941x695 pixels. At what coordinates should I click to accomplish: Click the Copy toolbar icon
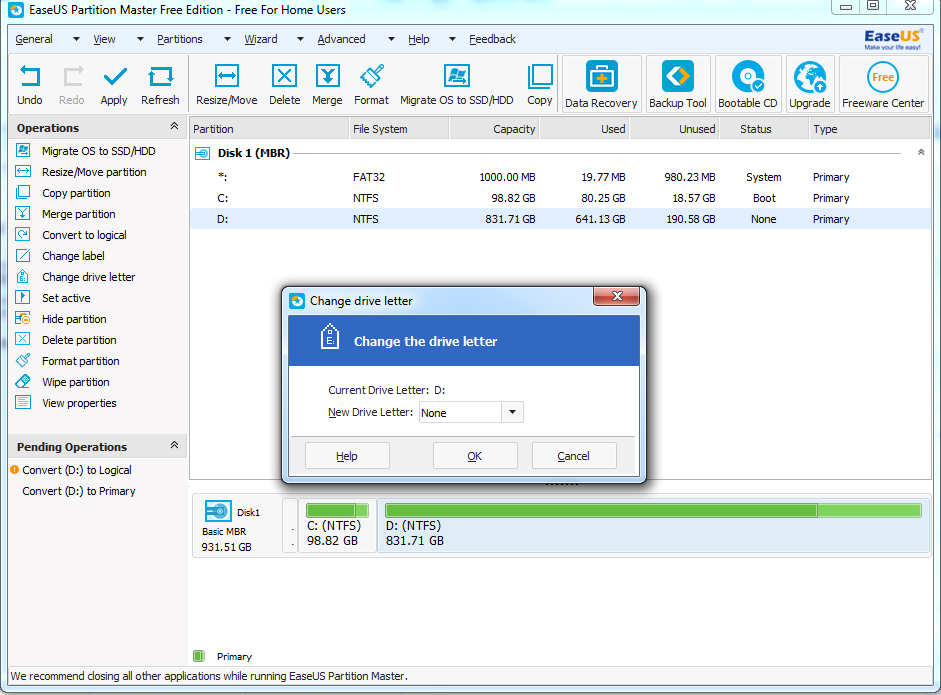click(540, 76)
